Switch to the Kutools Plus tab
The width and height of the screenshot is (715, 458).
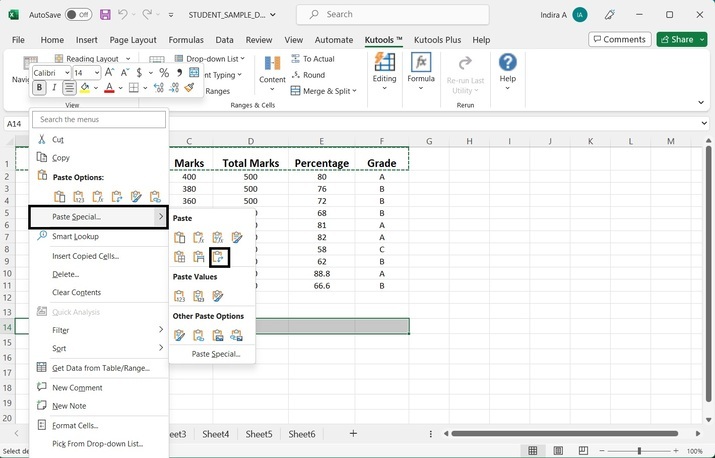(439, 40)
